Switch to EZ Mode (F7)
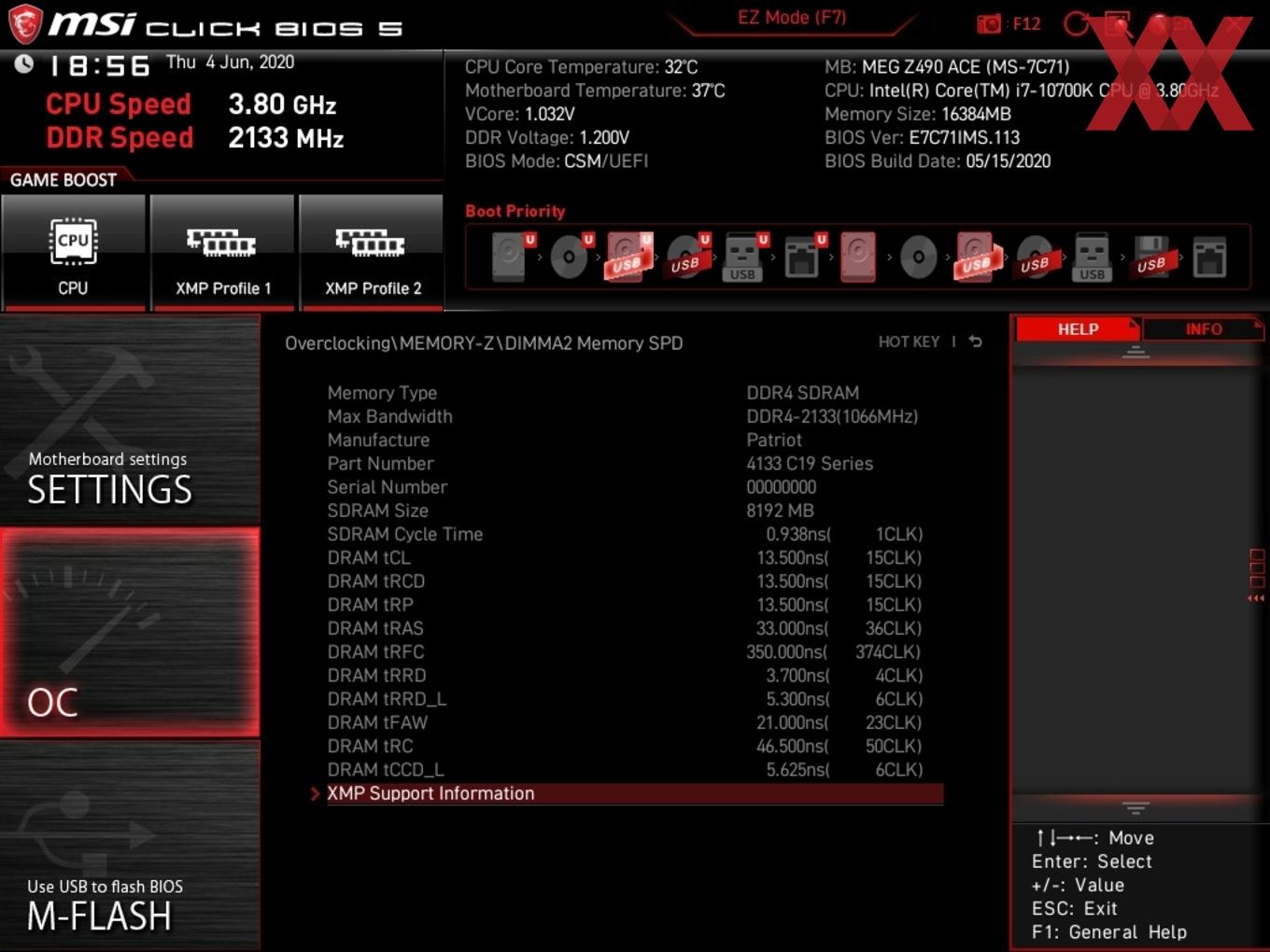This screenshot has width=1270, height=952. (x=791, y=18)
